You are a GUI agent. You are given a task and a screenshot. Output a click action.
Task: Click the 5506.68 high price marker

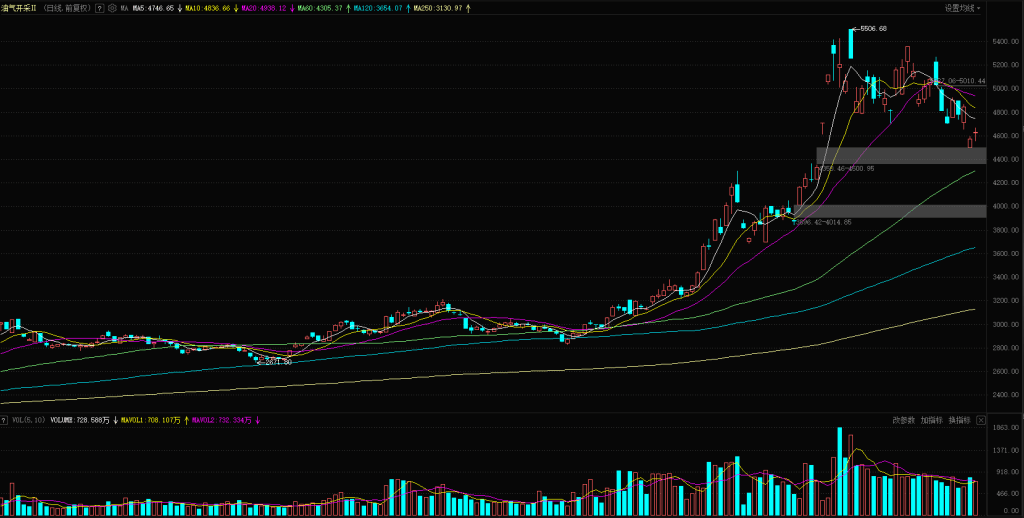[x=873, y=29]
